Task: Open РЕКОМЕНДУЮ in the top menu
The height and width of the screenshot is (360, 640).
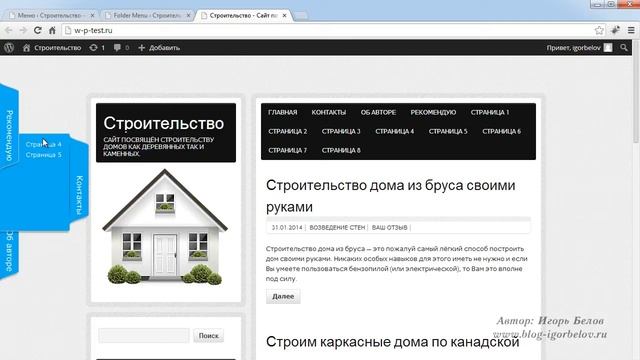Action: pos(433,112)
